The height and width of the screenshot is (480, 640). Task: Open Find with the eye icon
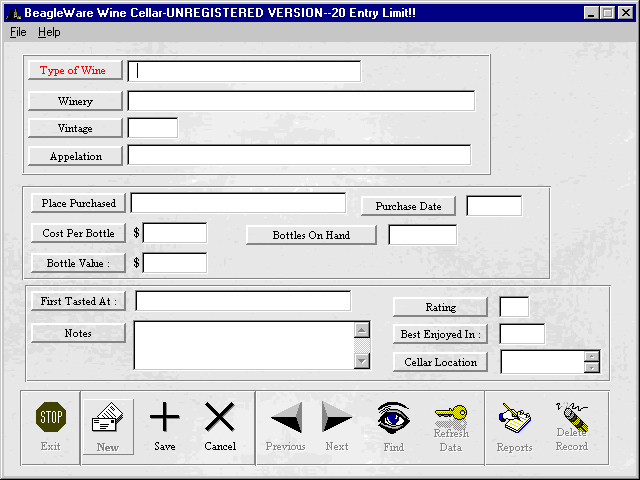pyautogui.click(x=394, y=418)
